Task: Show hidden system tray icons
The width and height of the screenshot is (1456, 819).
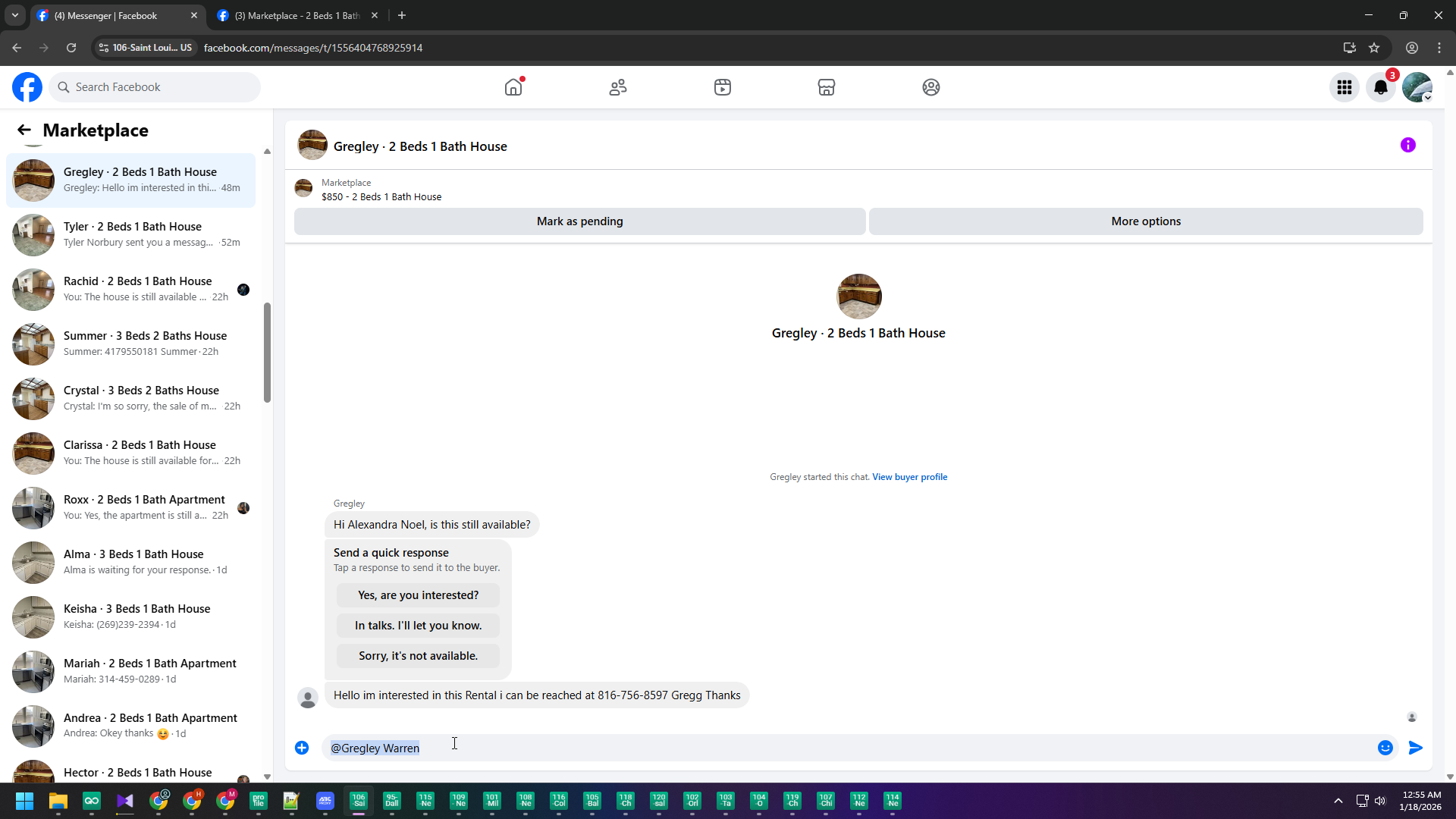Action: point(1338,801)
